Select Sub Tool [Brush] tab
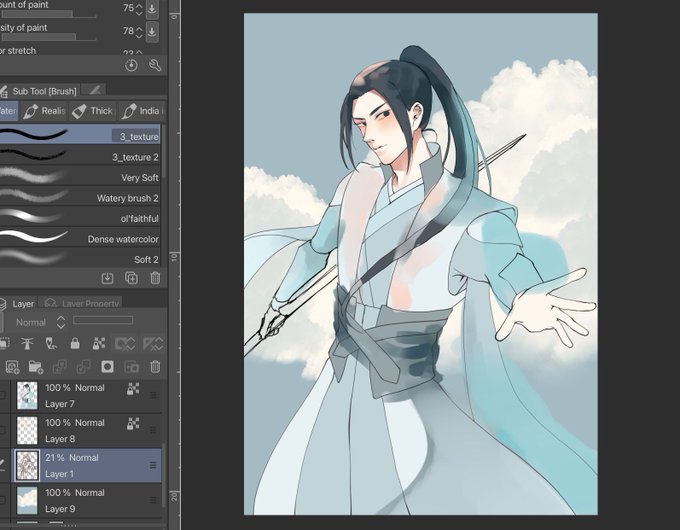The height and width of the screenshot is (530, 680). tap(39, 91)
